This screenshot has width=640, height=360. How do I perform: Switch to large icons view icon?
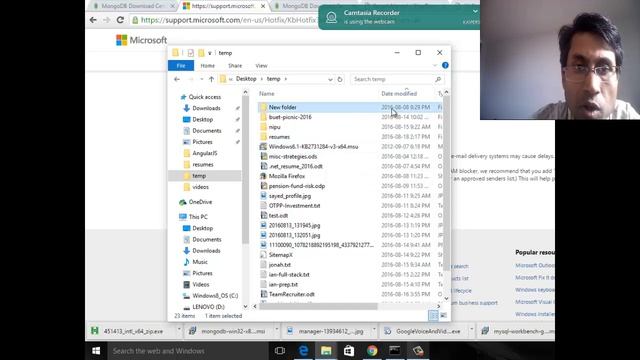click(443, 315)
